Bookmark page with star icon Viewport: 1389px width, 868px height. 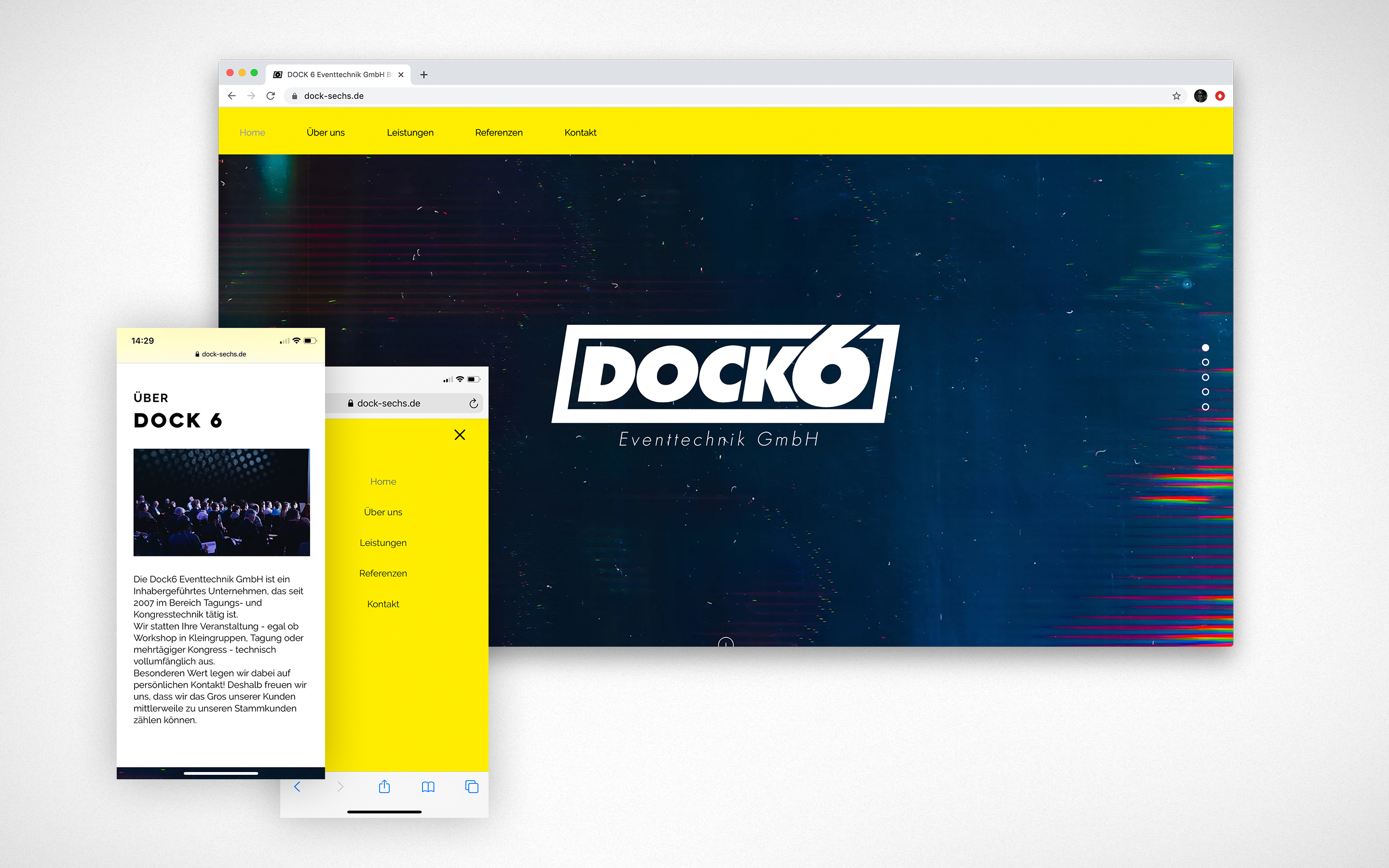pyautogui.click(x=1176, y=96)
